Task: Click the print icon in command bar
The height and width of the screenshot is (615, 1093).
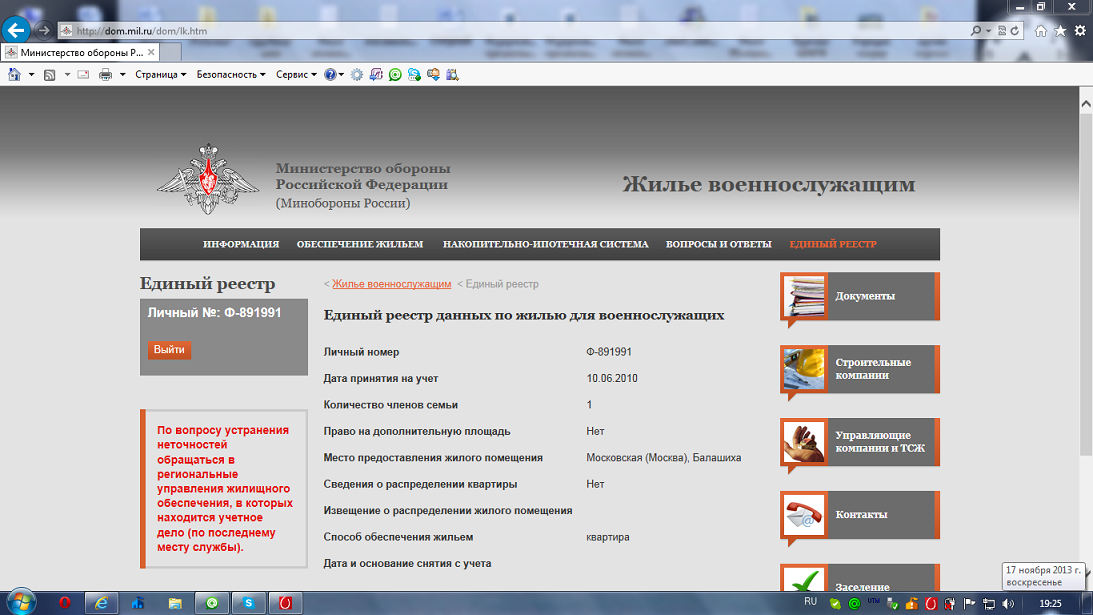Action: pyautogui.click(x=105, y=74)
